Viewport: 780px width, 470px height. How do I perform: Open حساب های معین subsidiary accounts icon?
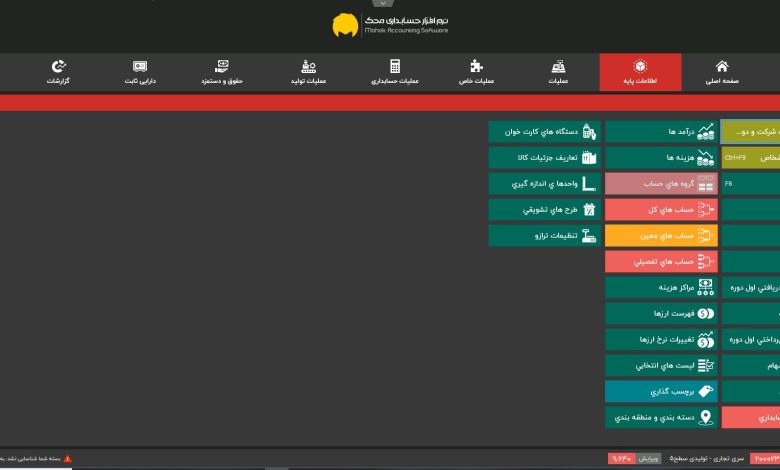point(705,235)
